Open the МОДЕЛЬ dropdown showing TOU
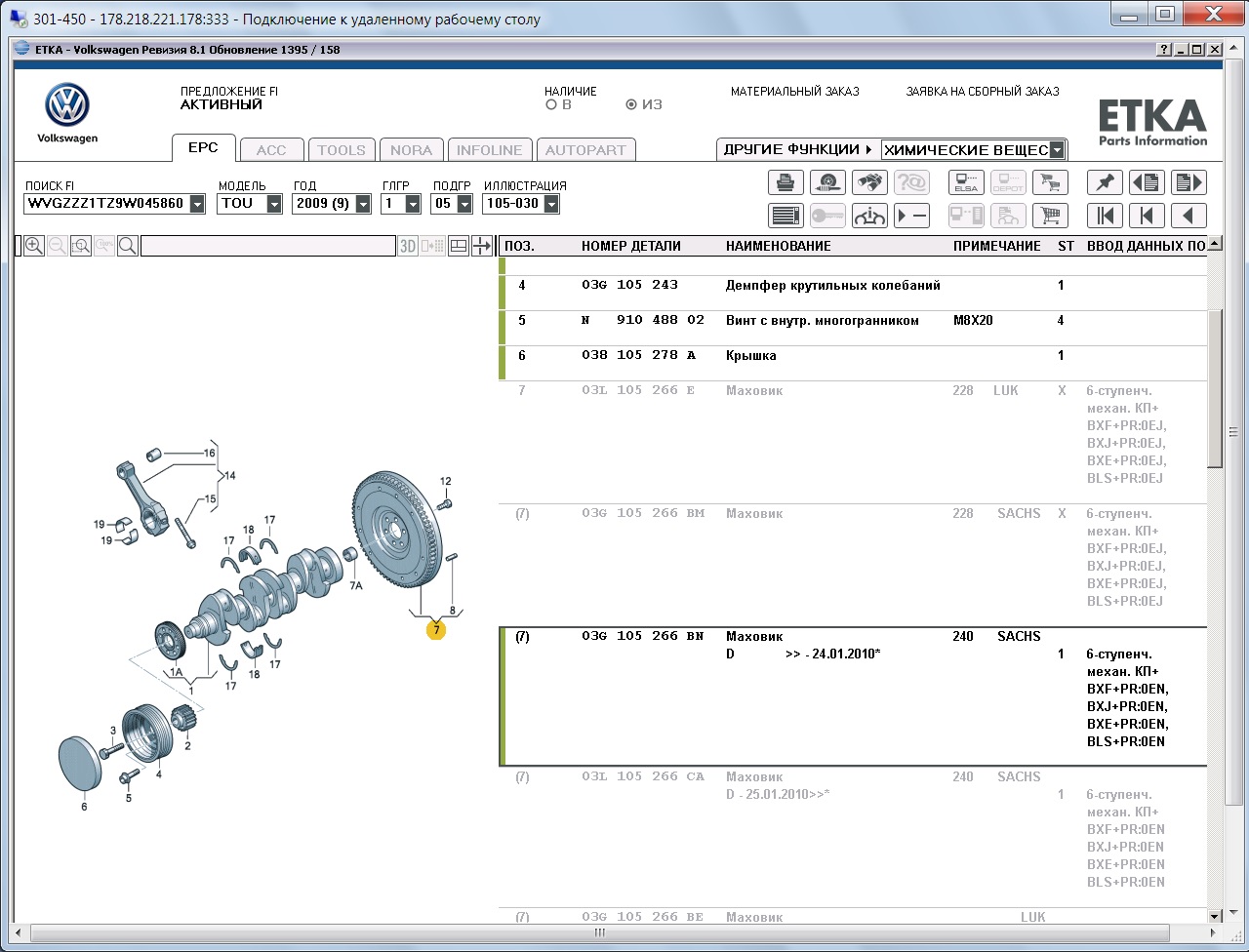Screen dimensions: 1249x952 pyautogui.click(x=274, y=204)
